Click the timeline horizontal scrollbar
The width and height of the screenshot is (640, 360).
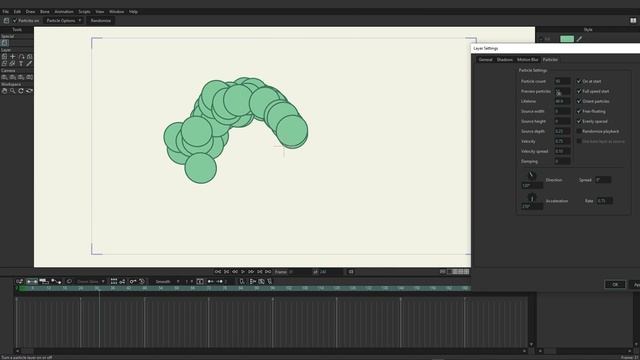[271, 351]
